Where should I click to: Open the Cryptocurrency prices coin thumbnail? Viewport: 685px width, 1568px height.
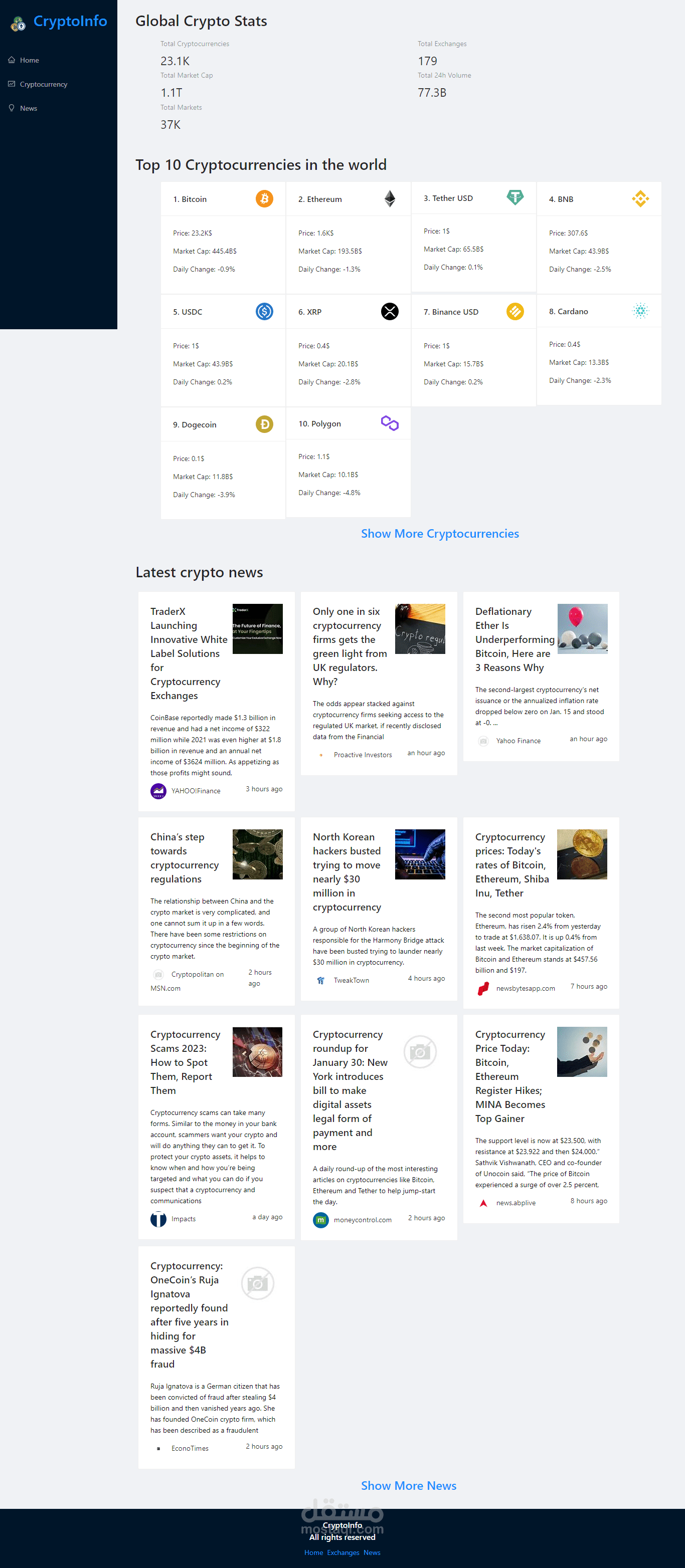[583, 854]
